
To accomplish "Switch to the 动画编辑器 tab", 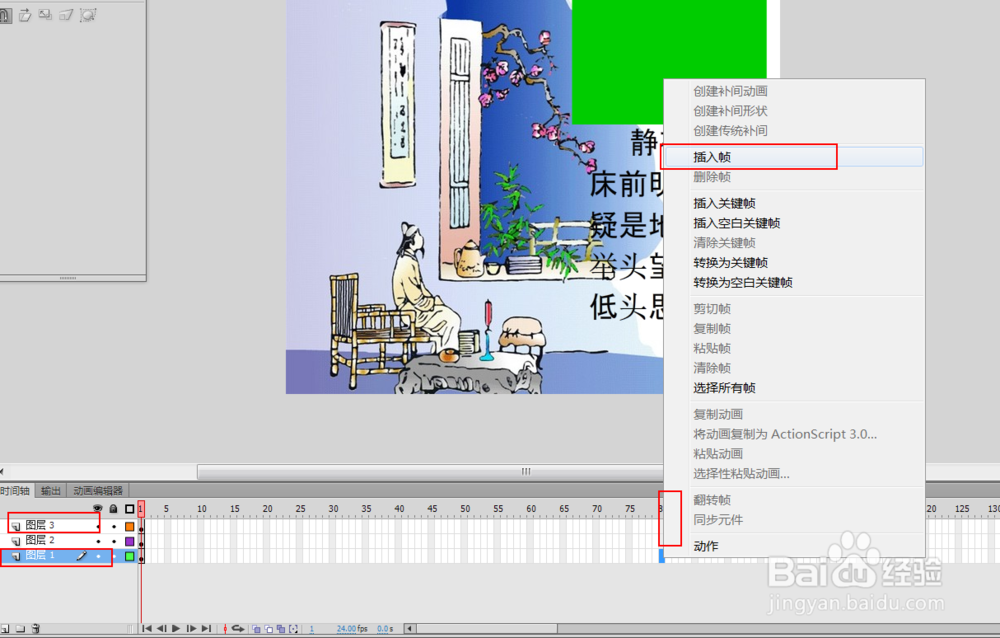I will [98, 491].
